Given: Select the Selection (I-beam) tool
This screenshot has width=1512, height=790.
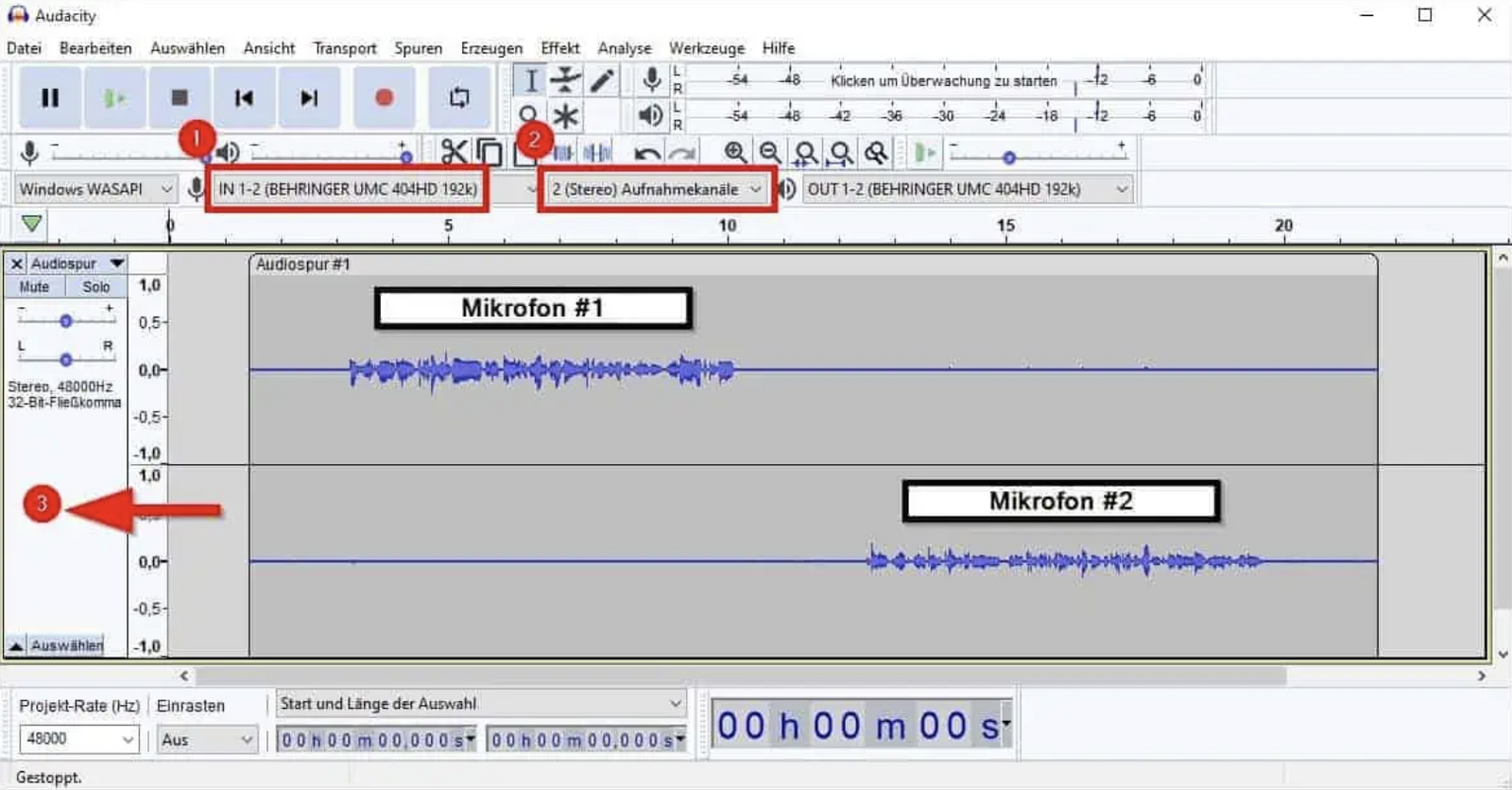Looking at the screenshot, I should [x=530, y=81].
